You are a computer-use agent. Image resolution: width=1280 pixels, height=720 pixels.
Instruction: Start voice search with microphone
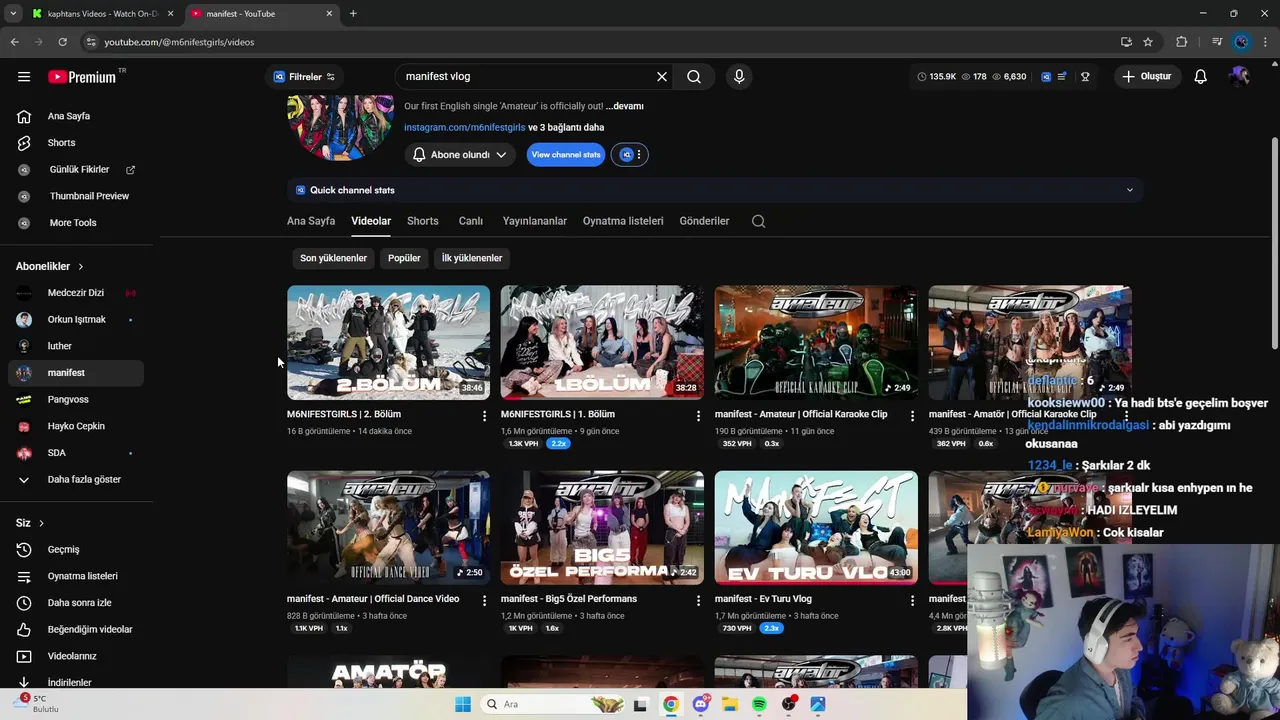tap(739, 77)
